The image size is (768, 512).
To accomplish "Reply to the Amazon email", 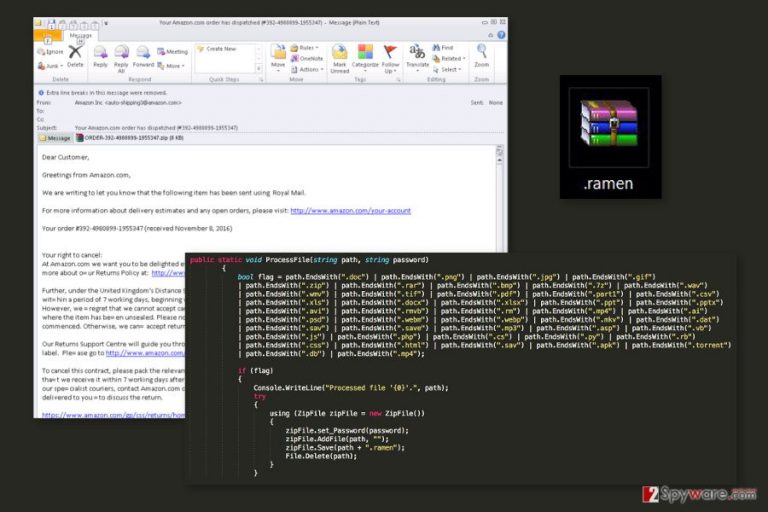I will [100, 56].
